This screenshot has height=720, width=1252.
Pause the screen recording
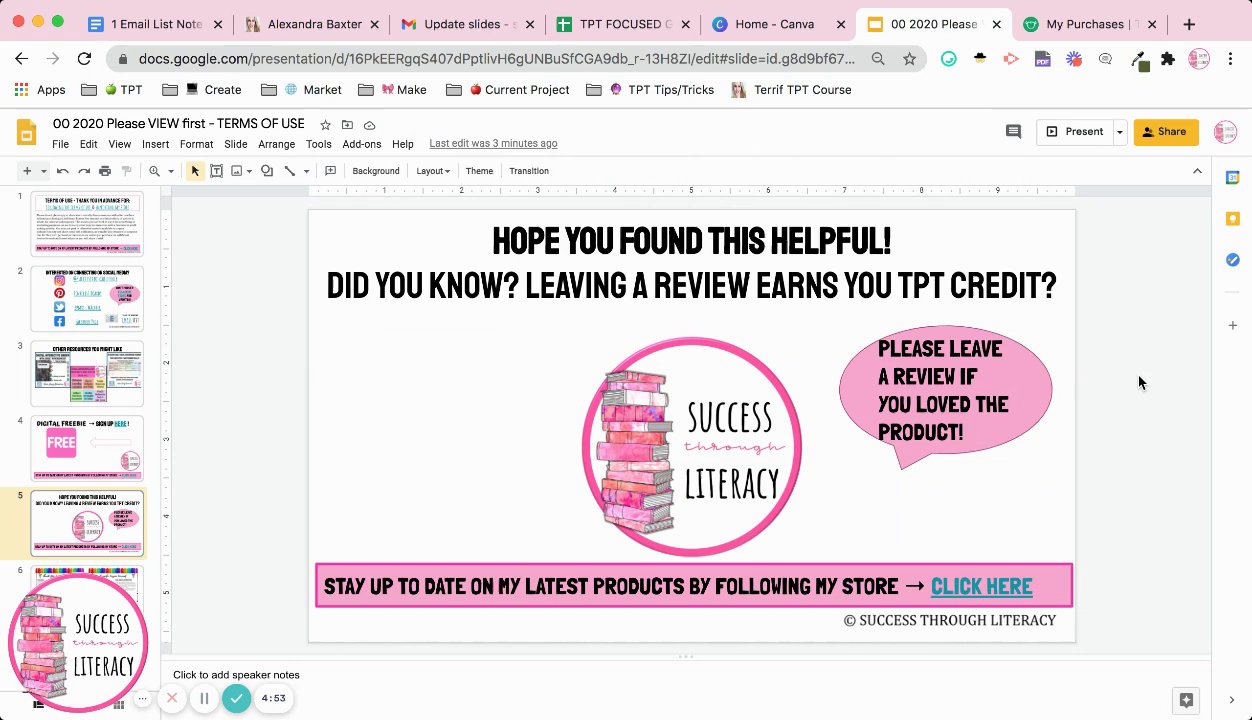click(204, 699)
